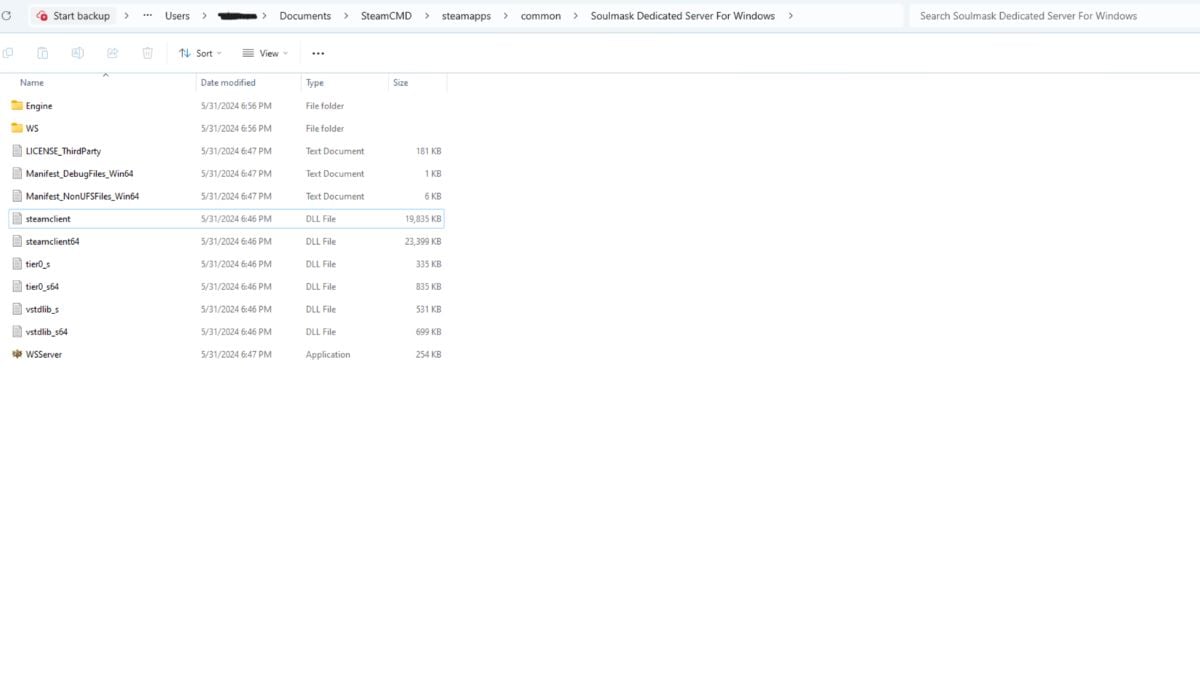Open the Sort dropdown

[x=200, y=52]
